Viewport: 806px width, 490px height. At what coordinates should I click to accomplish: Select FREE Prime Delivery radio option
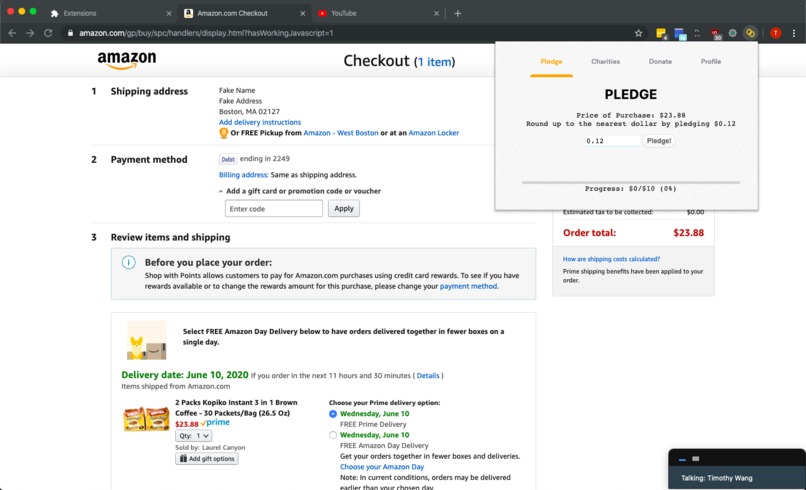(333, 414)
